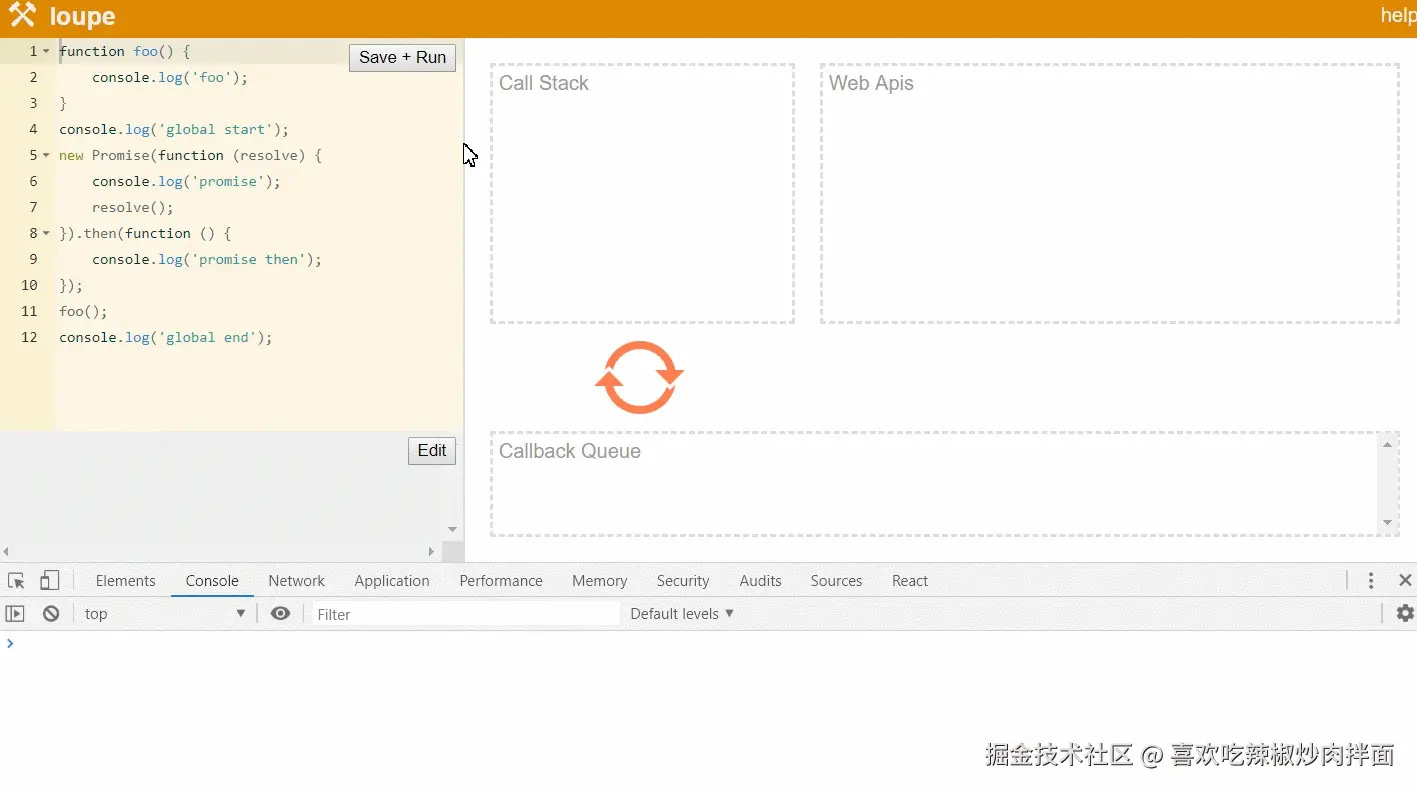Show the console sidebar icon
1417x791 pixels.
[x=15, y=614]
